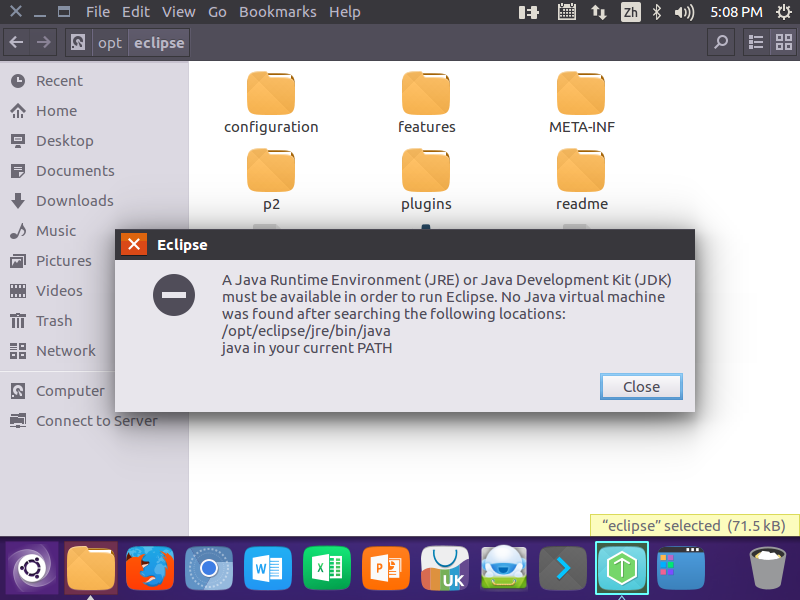Screen dimensions: 800x600
Task: Select eclipse path bar segment
Action: click(159, 43)
